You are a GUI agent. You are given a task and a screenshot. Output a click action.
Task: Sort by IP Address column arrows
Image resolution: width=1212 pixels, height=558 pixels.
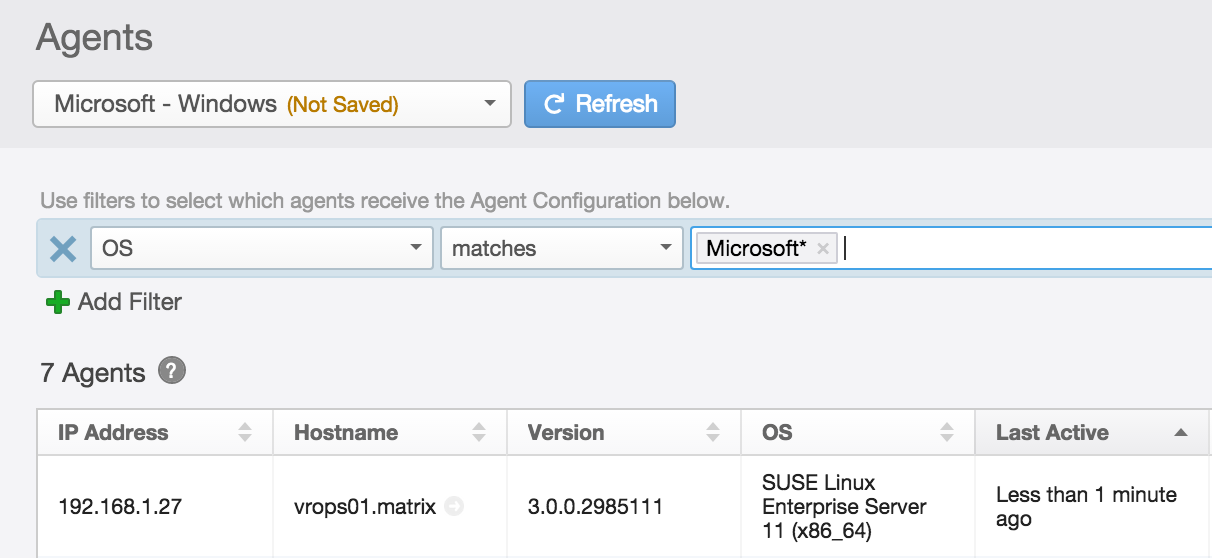pos(245,433)
